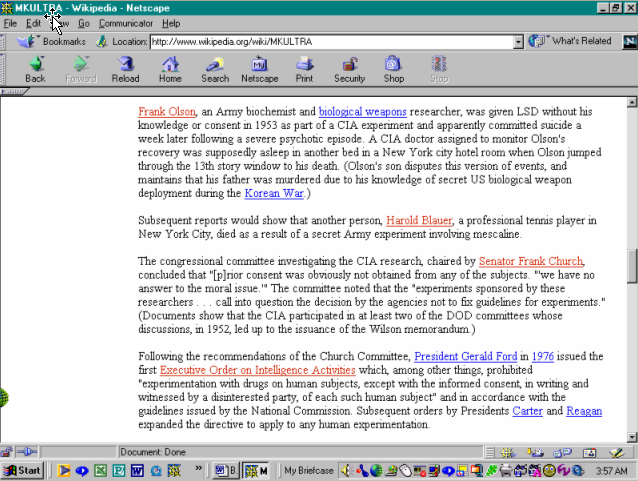Click the Korean War link
The image size is (638, 481).
[274, 193]
